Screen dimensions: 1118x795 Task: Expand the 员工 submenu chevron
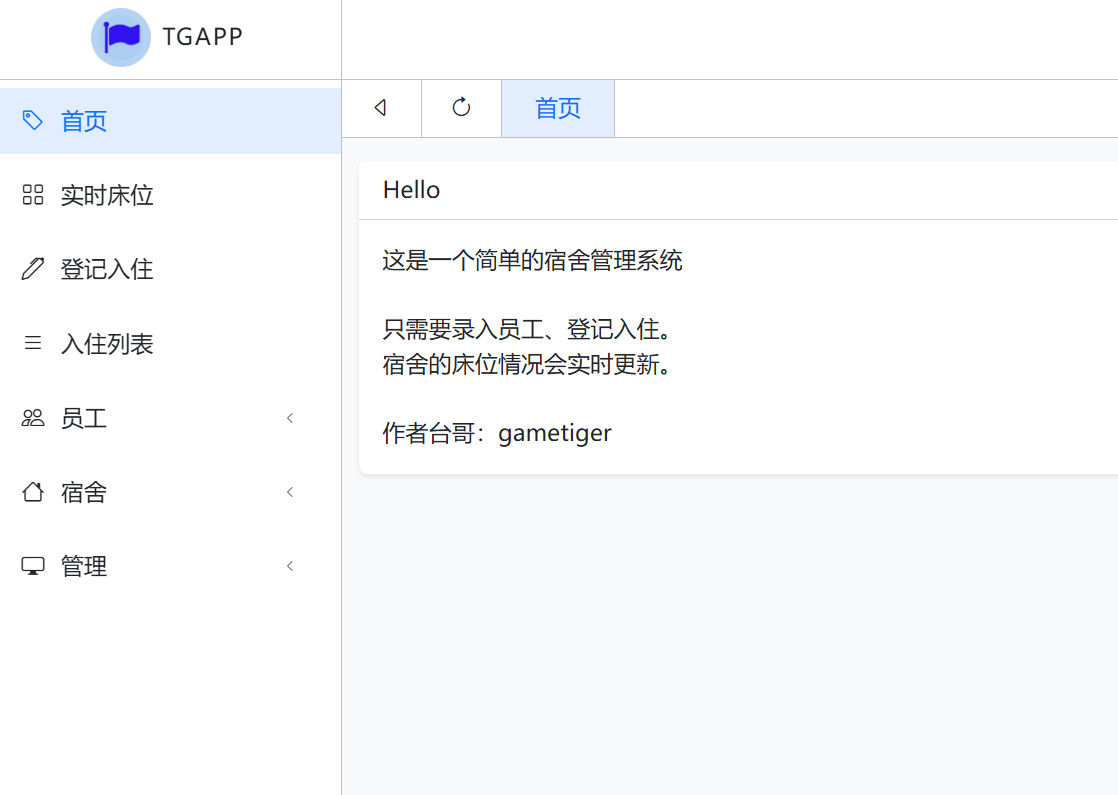click(x=290, y=418)
